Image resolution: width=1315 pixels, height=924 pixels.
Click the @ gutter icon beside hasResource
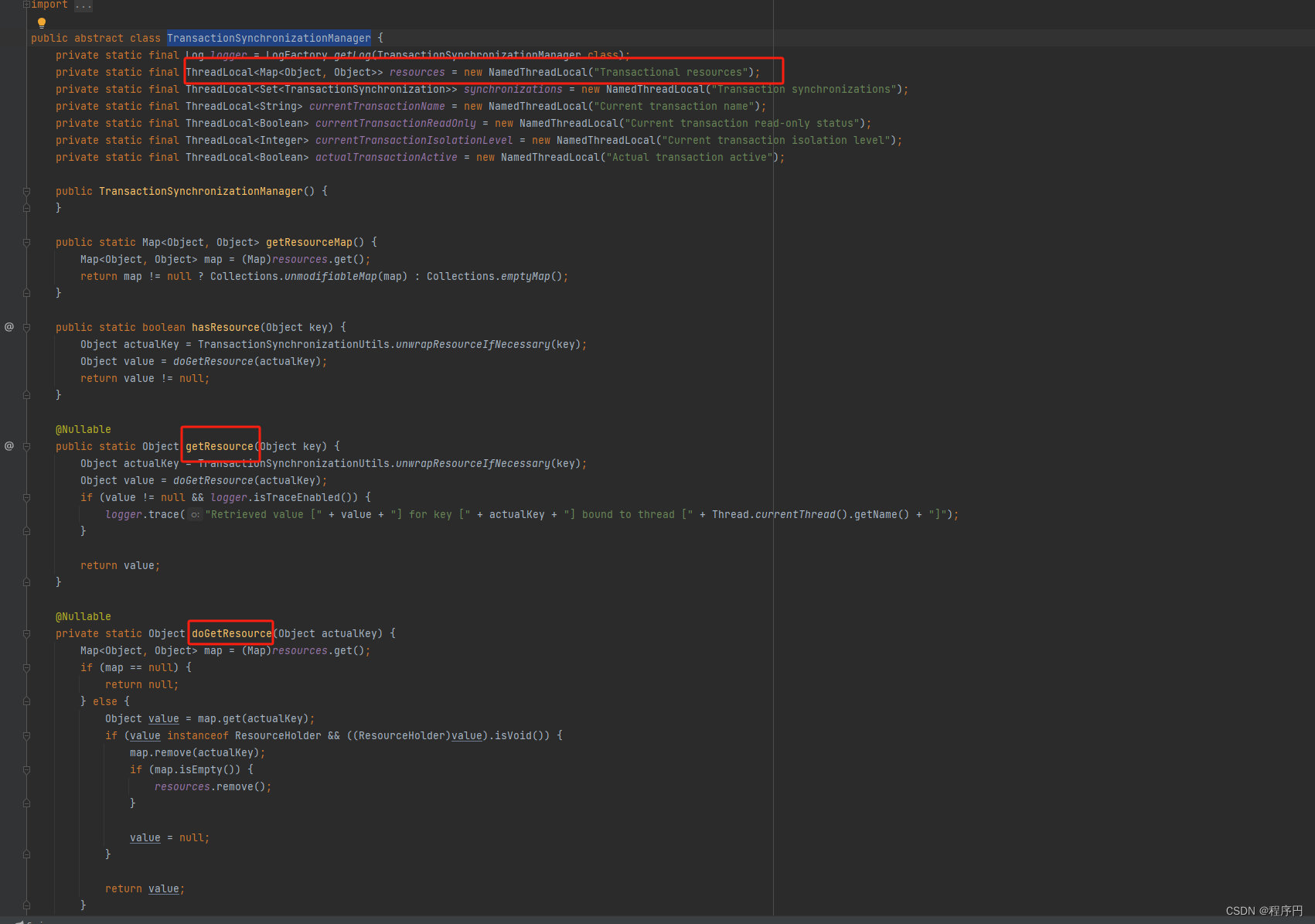pyautogui.click(x=9, y=326)
